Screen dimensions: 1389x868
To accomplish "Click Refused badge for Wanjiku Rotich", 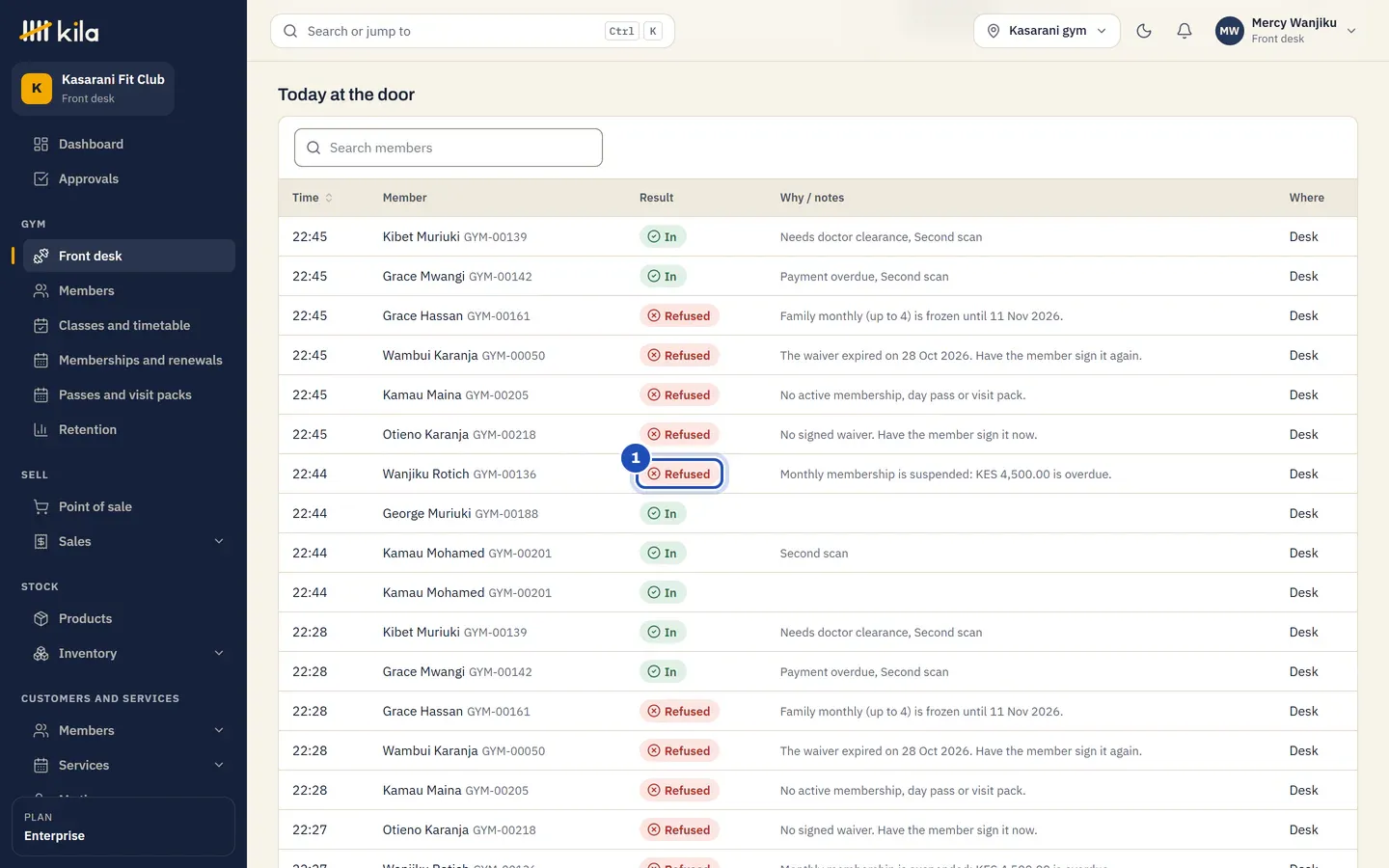I will [x=679, y=474].
